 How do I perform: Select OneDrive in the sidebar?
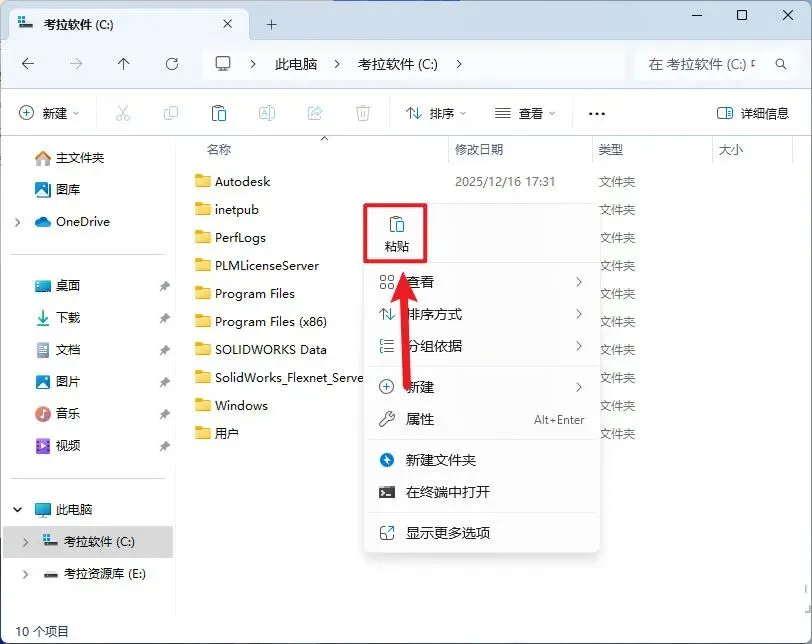(x=72, y=222)
